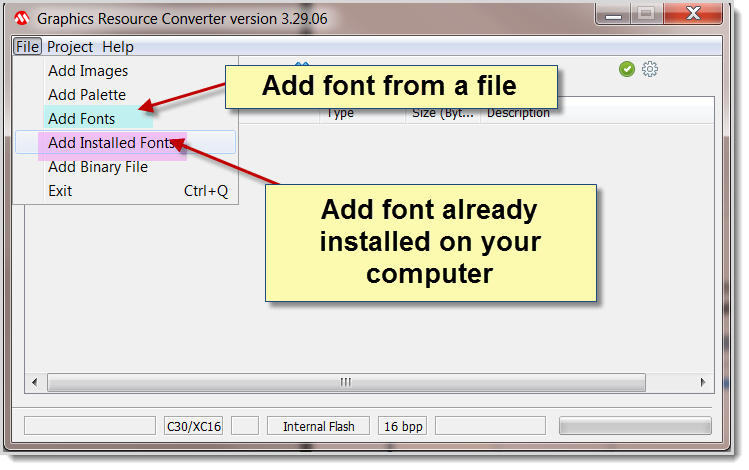Viewport: 749px width, 470px height.
Task: Click the horizontal scrollbar thumb
Action: tap(346, 382)
